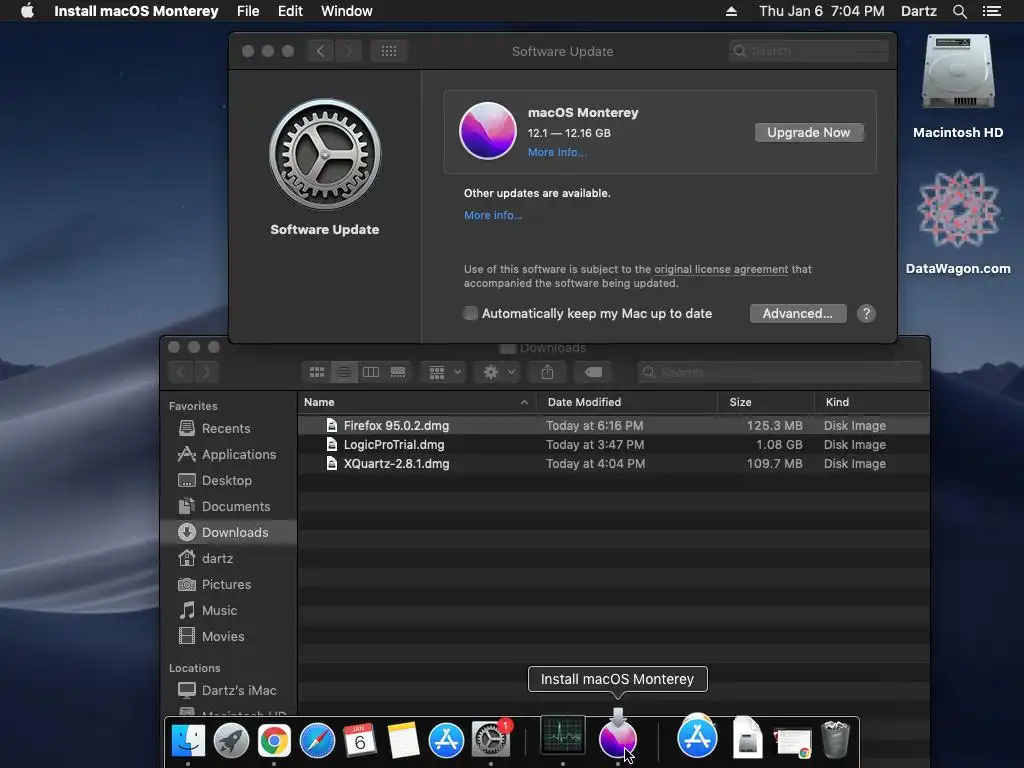Open More Info link under macOS Monterey
This screenshot has width=1024, height=768.
(557, 152)
